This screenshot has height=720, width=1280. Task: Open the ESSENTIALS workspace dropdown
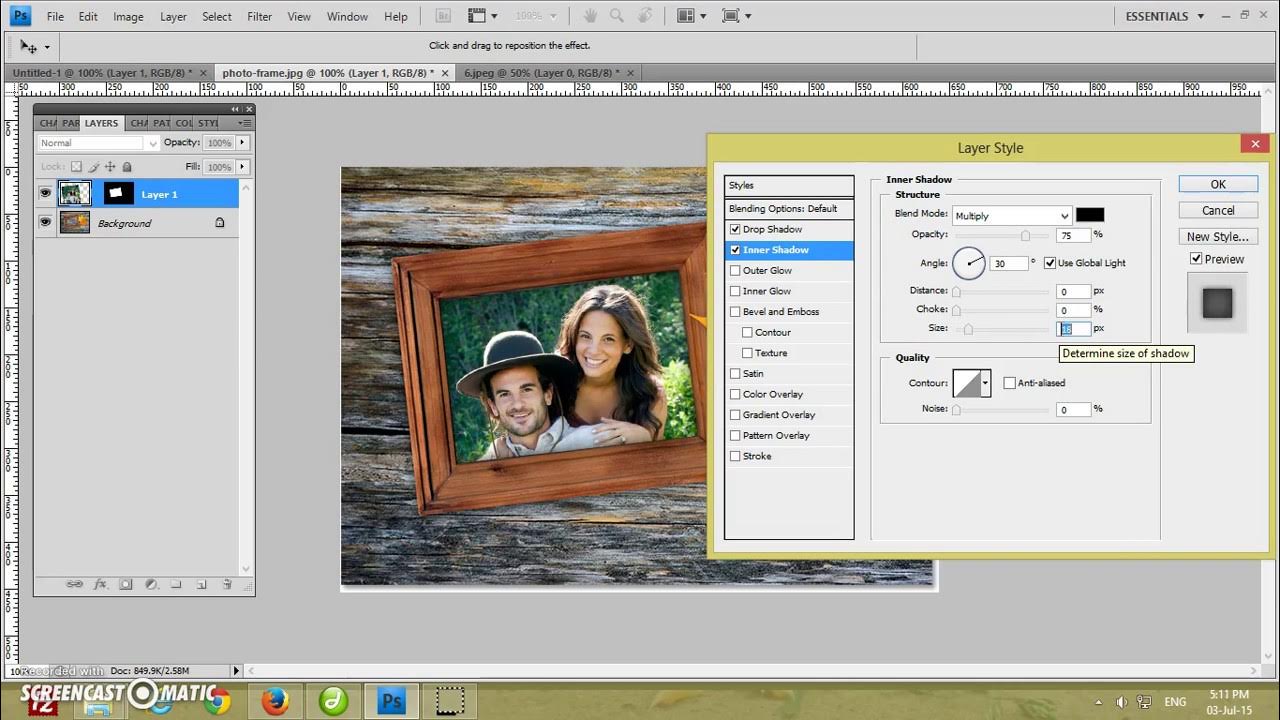coord(1163,16)
